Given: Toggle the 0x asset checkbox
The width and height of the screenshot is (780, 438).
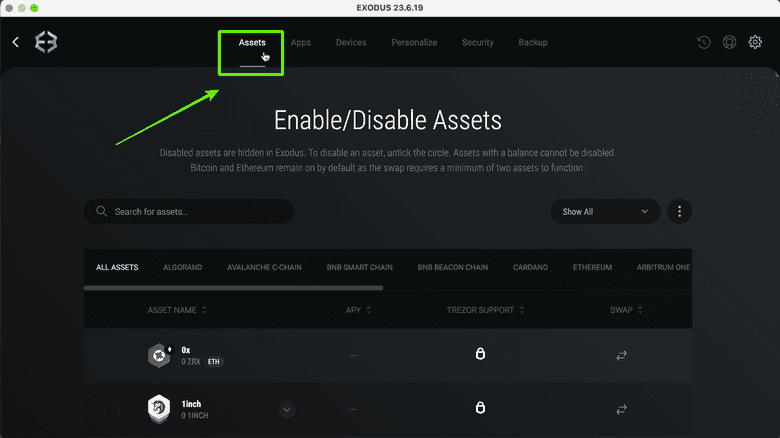Looking at the screenshot, I should tap(112, 355).
